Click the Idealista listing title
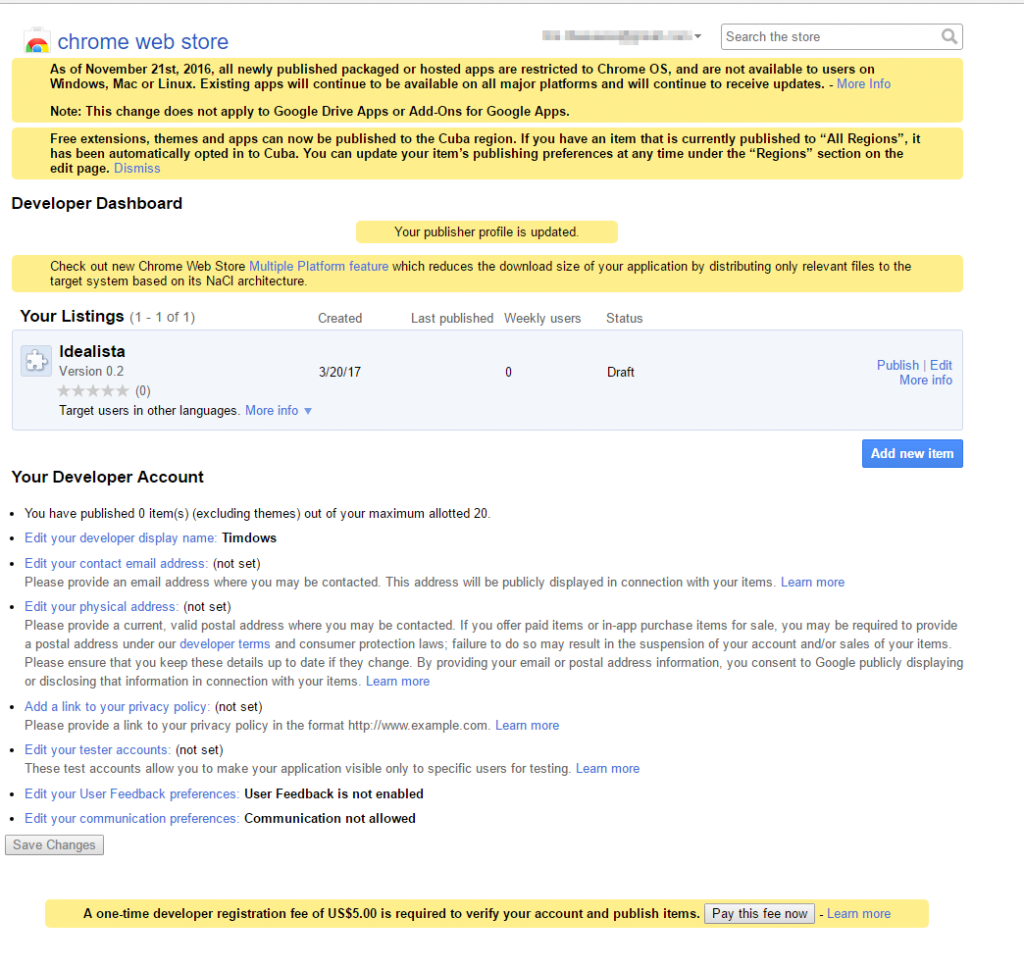 point(92,351)
